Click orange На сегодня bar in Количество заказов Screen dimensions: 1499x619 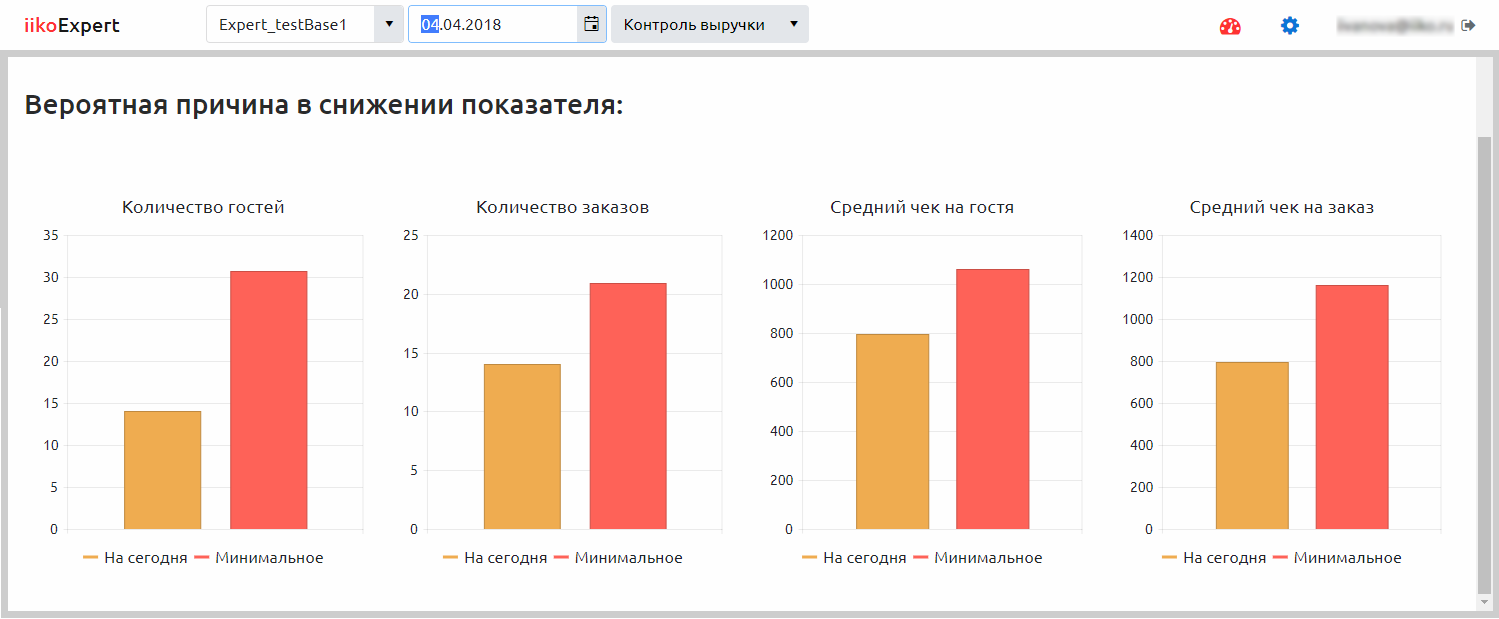[x=522, y=446]
